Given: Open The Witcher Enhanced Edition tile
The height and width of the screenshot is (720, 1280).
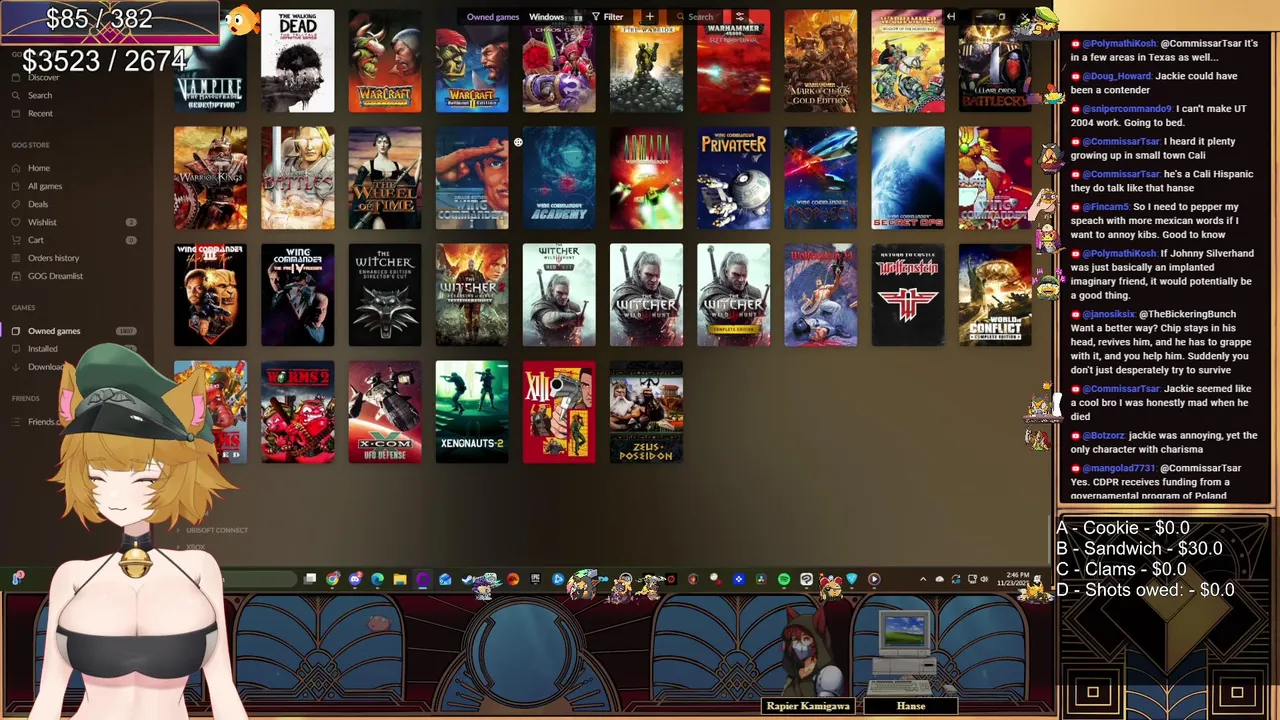Looking at the screenshot, I should (385, 295).
